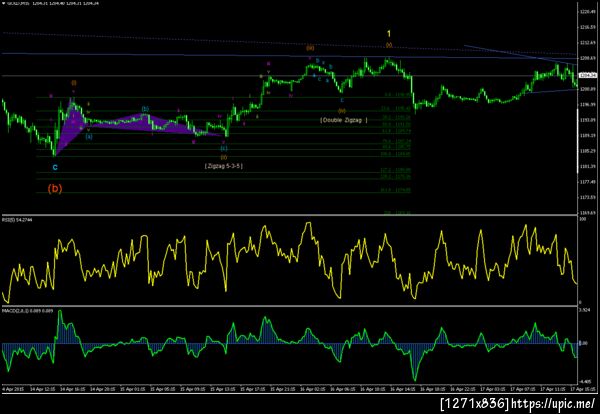Image resolution: width=600 pixels, height=414 pixels.
Task: Click the '[ Zigzag 5-3-5 ]' annotation
Action: 224,166
